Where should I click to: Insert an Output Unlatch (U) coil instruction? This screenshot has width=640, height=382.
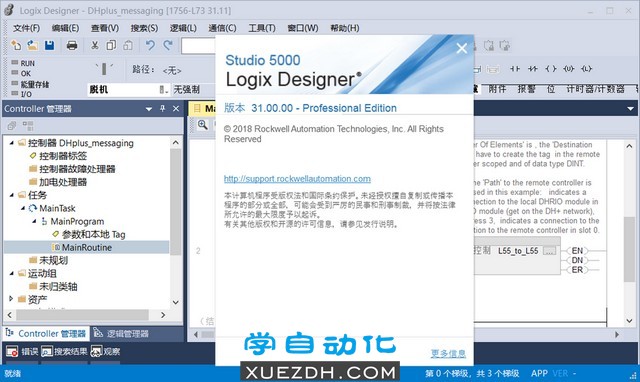click(569, 69)
